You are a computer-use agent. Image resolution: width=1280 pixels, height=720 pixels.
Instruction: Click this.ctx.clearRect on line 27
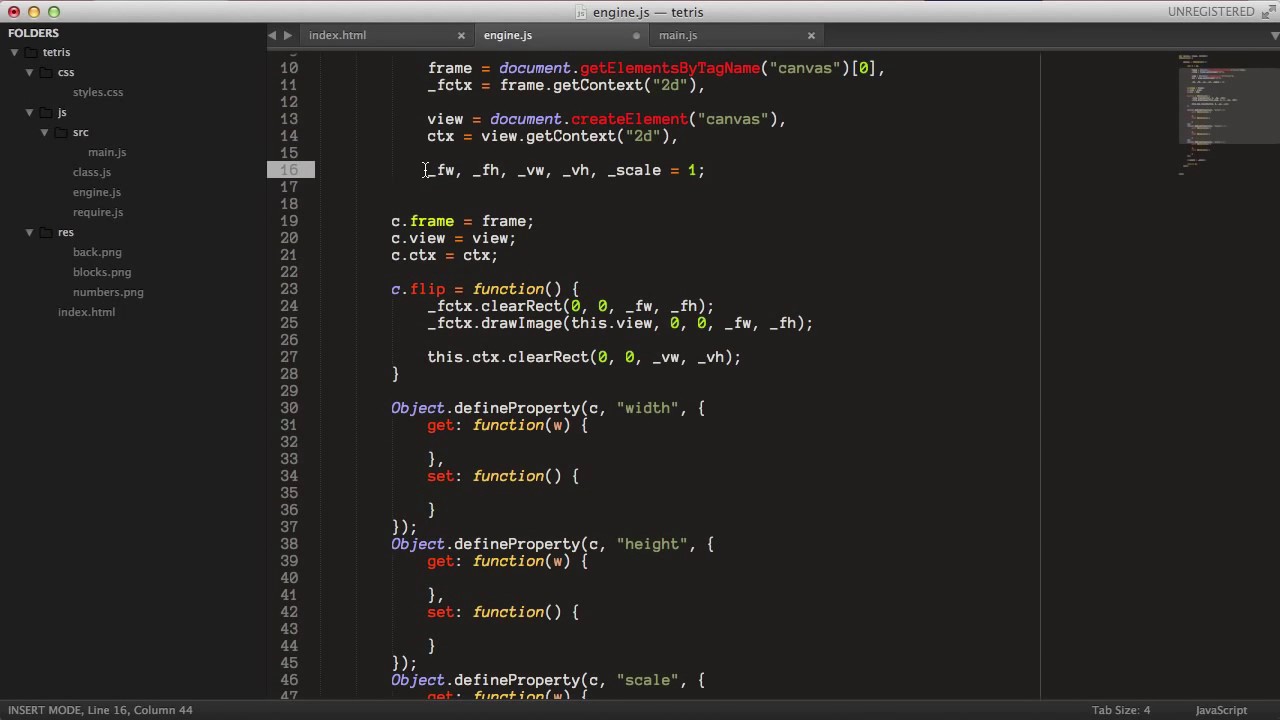coord(508,357)
